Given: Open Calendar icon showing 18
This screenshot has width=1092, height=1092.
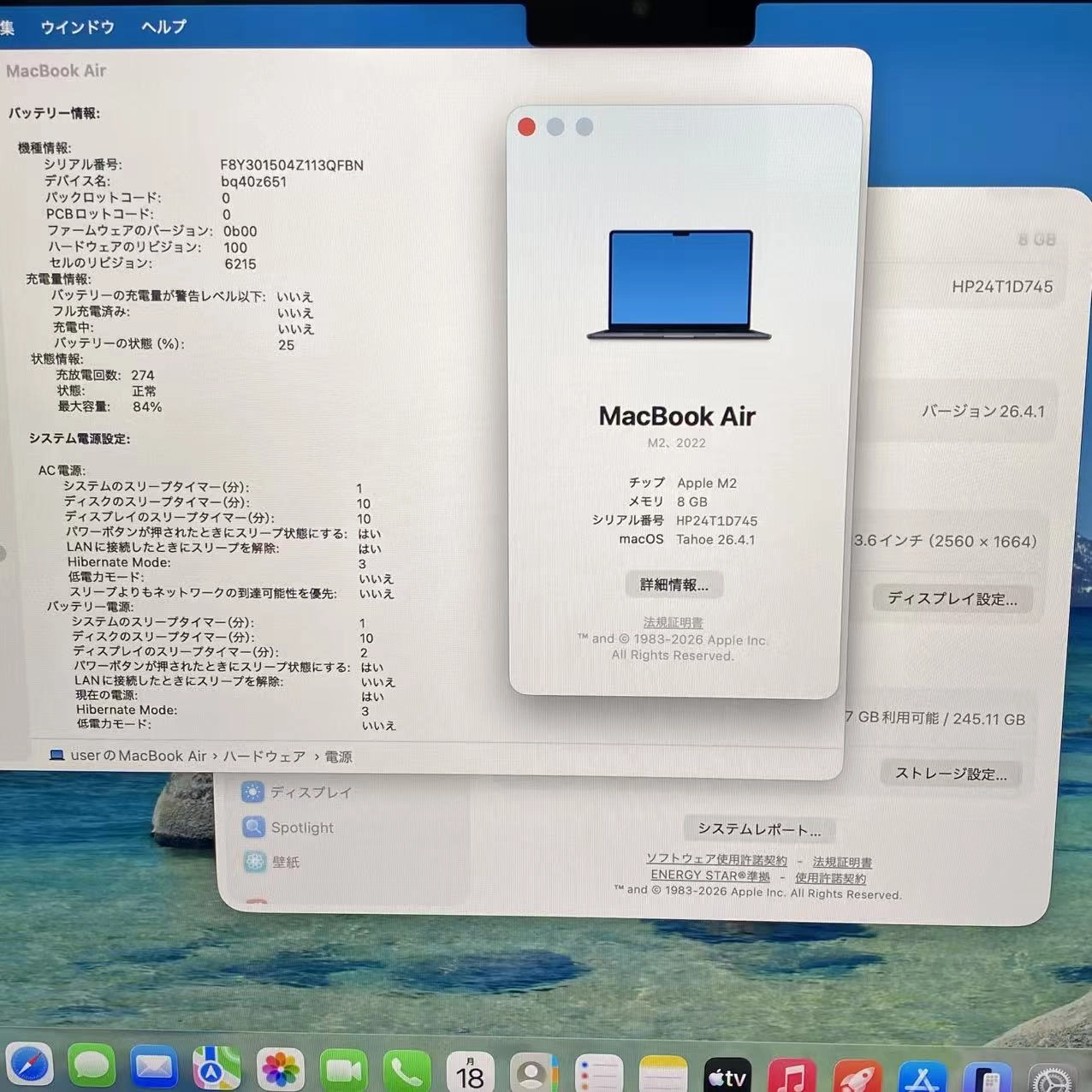Looking at the screenshot, I should coord(470,1072).
